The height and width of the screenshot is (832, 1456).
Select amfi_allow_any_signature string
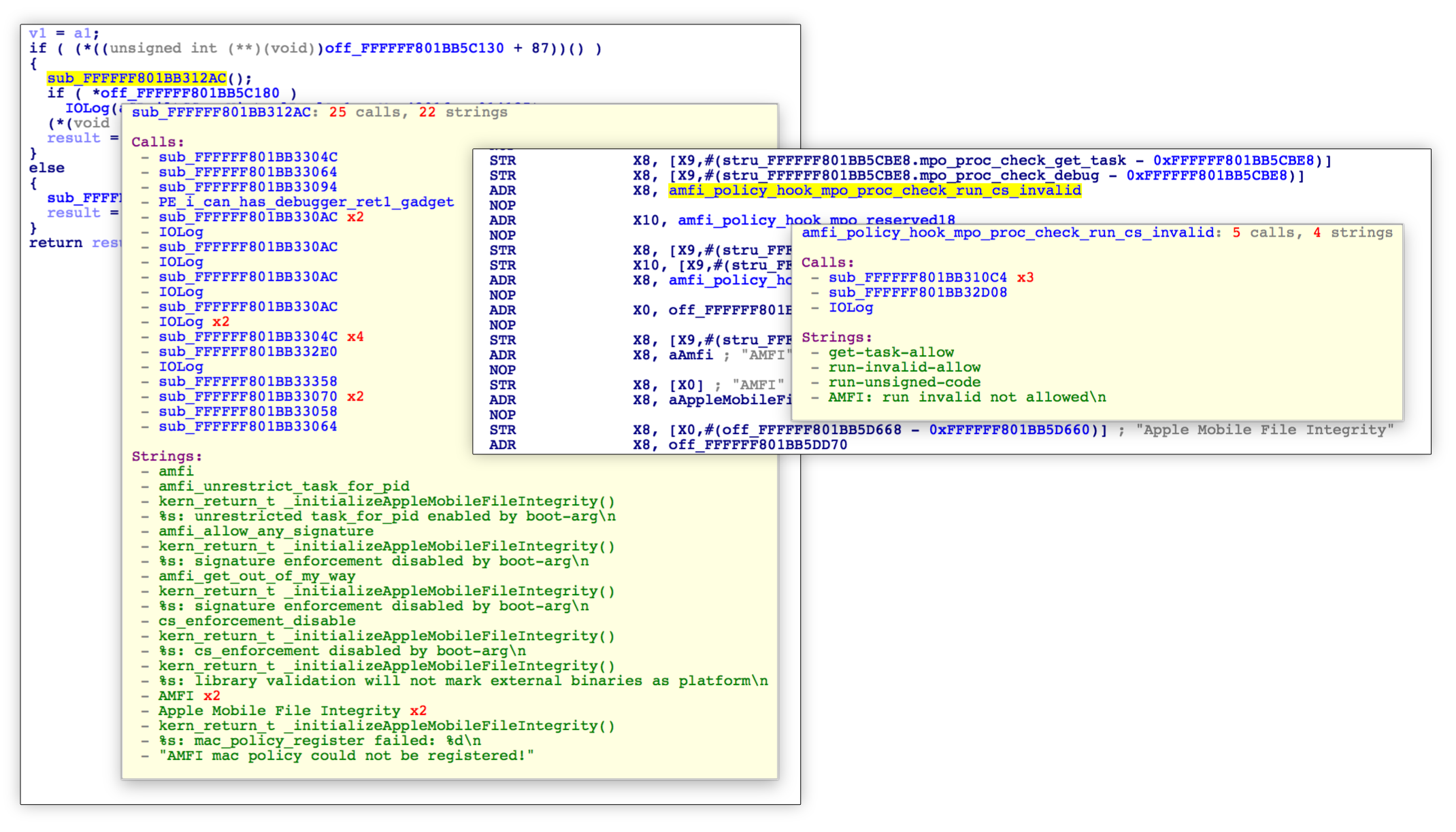(x=266, y=531)
